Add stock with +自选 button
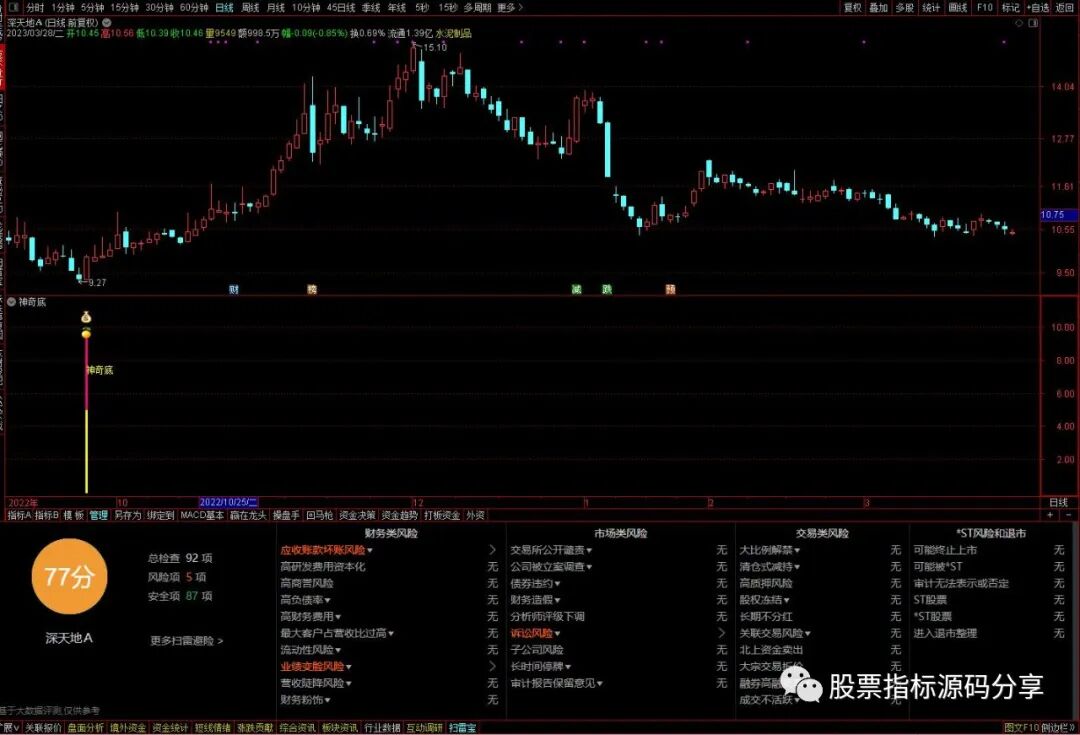The width and height of the screenshot is (1080, 735). [x=1038, y=8]
